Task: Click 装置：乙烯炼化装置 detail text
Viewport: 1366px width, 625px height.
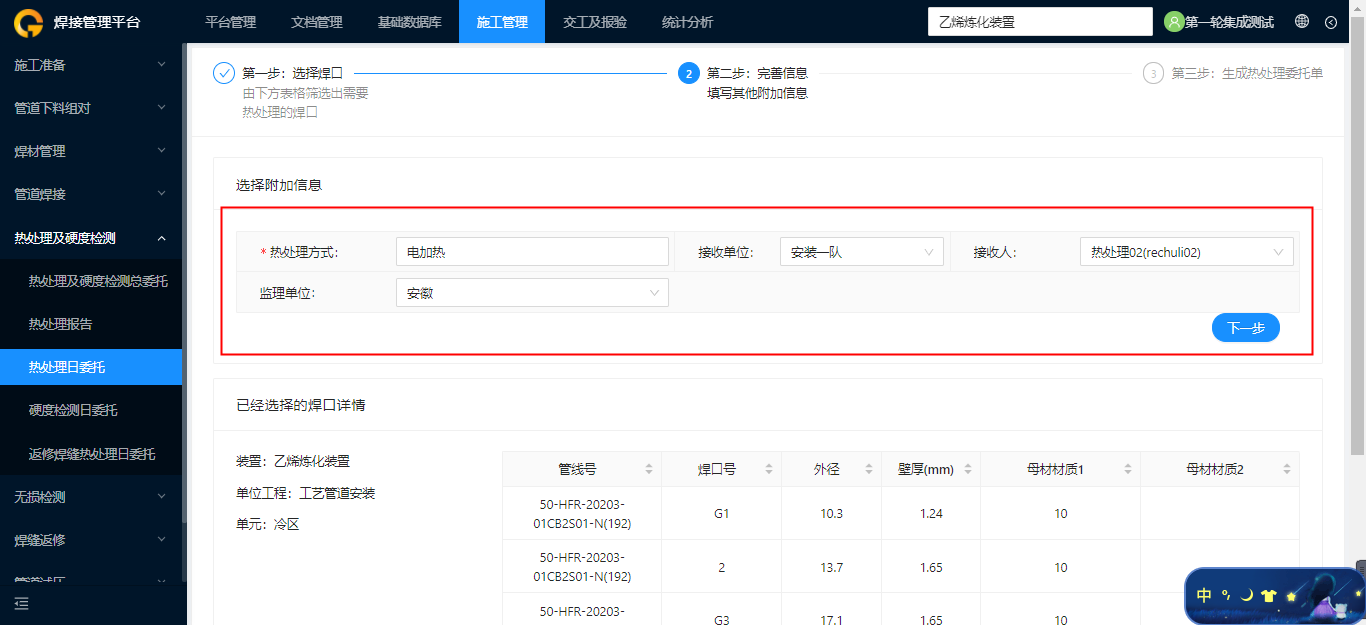Action: pos(293,461)
